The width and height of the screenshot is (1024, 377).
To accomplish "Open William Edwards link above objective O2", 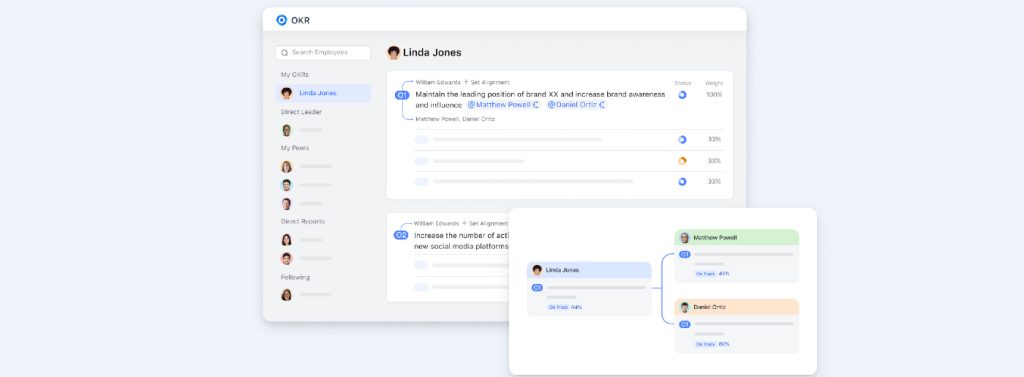I will (436, 223).
